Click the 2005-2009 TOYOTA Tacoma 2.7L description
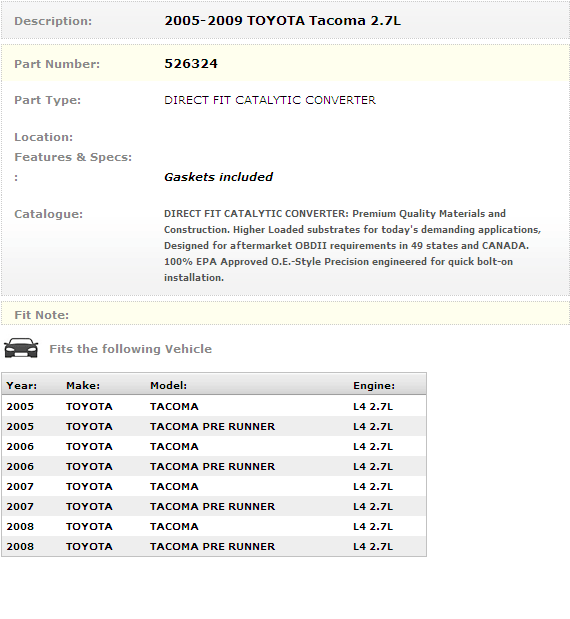The image size is (570, 619). (x=282, y=21)
